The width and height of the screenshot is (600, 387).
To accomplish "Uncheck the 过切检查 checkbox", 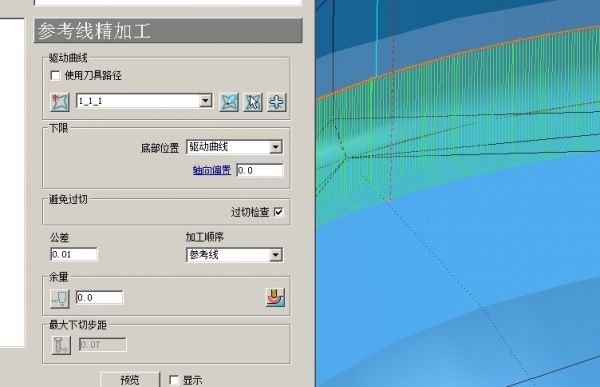I will pyautogui.click(x=279, y=212).
